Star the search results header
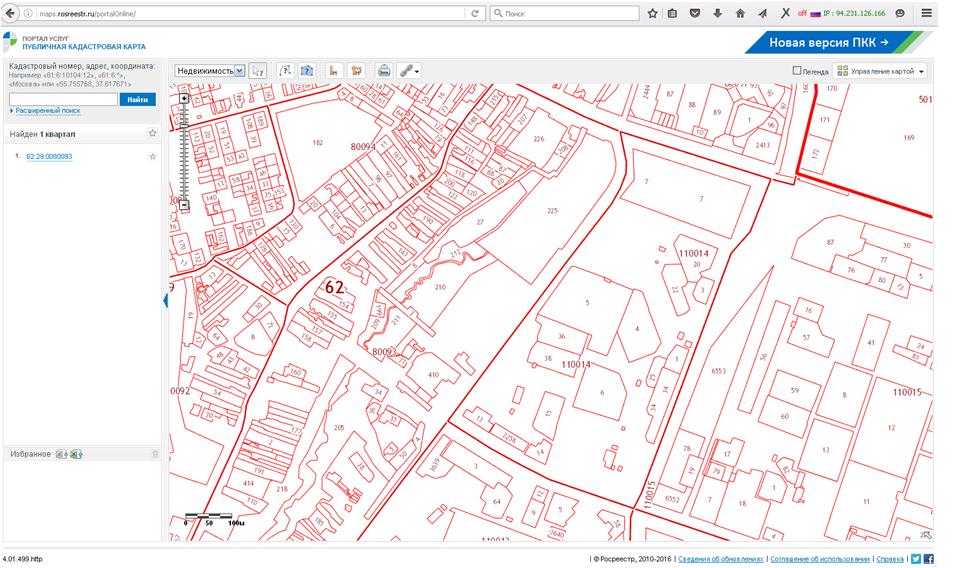960x568 pixels. point(152,133)
